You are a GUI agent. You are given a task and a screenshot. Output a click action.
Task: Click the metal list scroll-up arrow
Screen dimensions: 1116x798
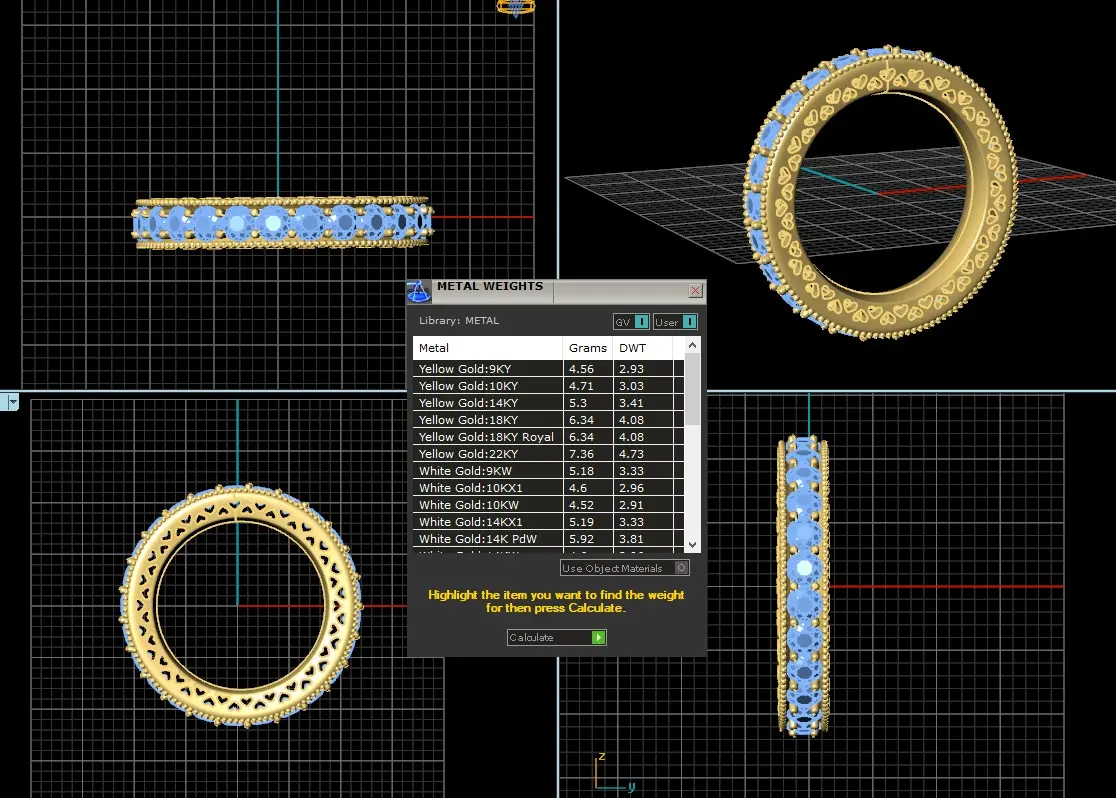tap(693, 345)
